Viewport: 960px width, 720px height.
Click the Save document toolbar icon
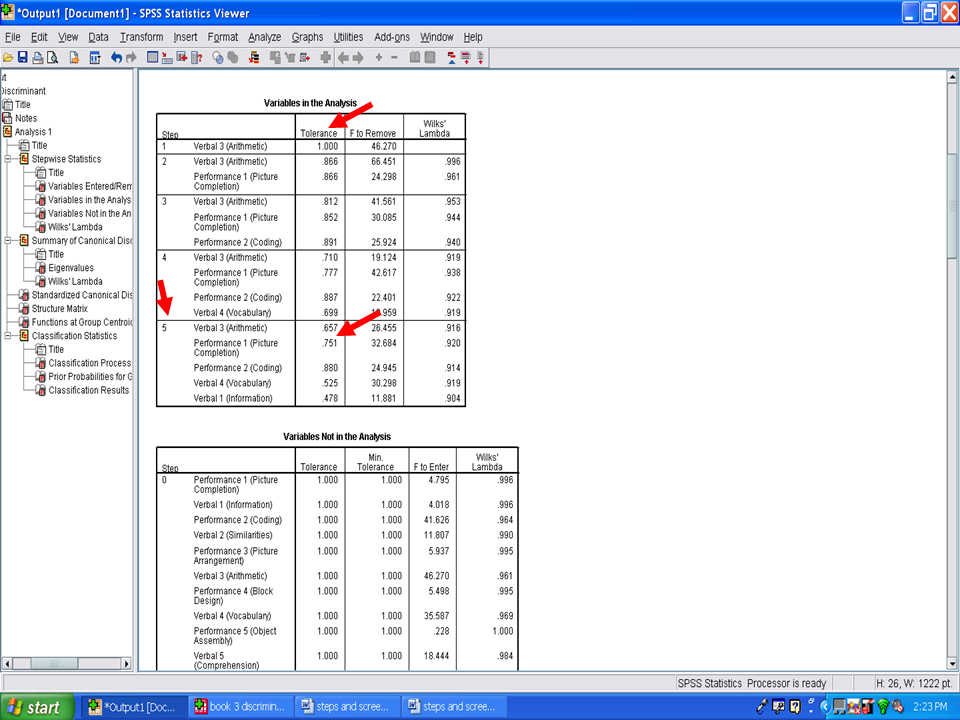pos(23,57)
